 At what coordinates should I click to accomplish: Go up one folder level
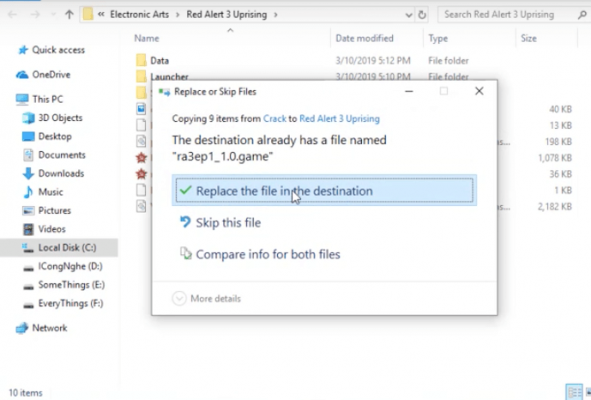69,15
